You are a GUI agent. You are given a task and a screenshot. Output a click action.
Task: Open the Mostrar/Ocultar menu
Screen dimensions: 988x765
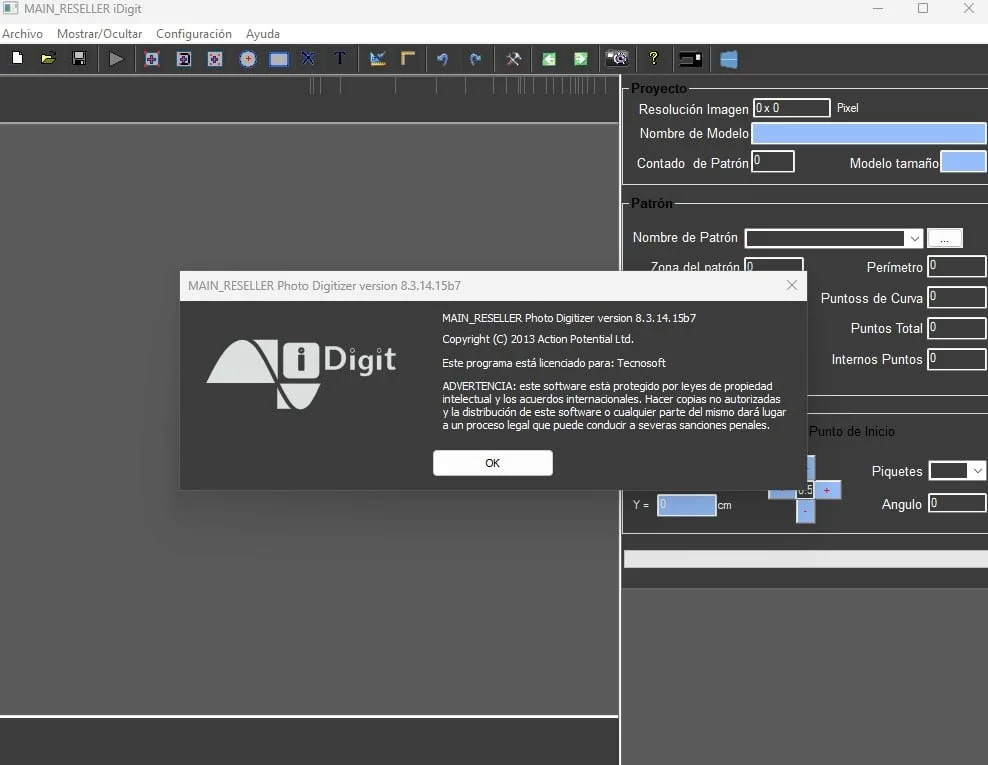pos(100,34)
